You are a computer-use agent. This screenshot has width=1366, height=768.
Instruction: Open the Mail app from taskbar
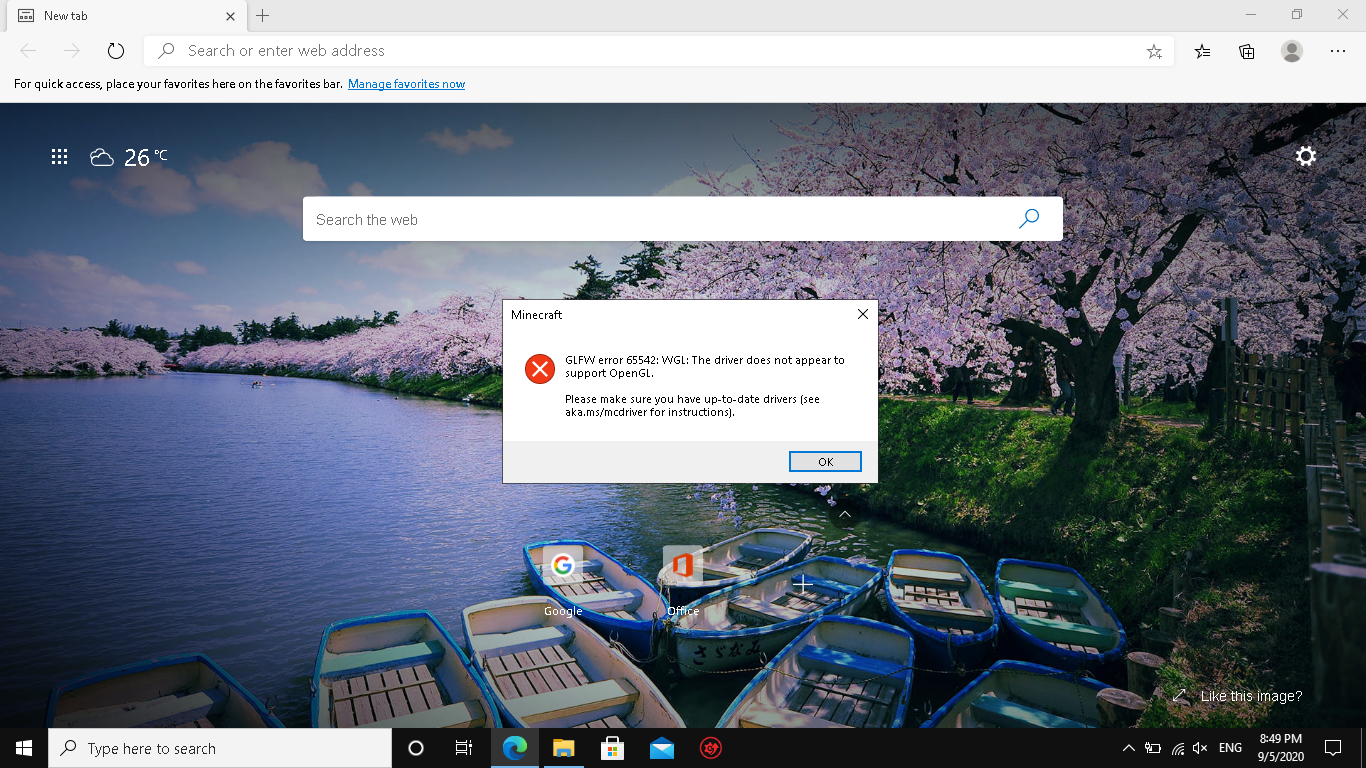pos(661,748)
